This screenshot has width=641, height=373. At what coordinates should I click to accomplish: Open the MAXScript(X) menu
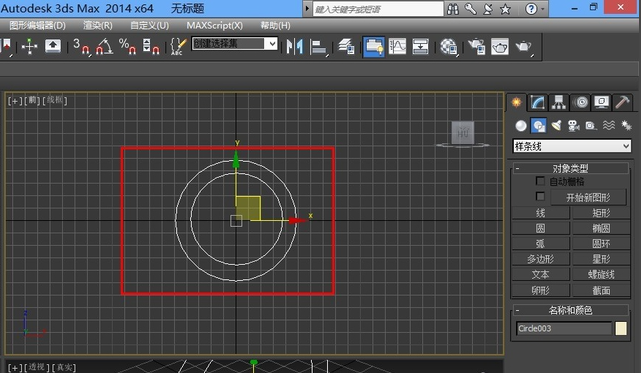click(215, 26)
